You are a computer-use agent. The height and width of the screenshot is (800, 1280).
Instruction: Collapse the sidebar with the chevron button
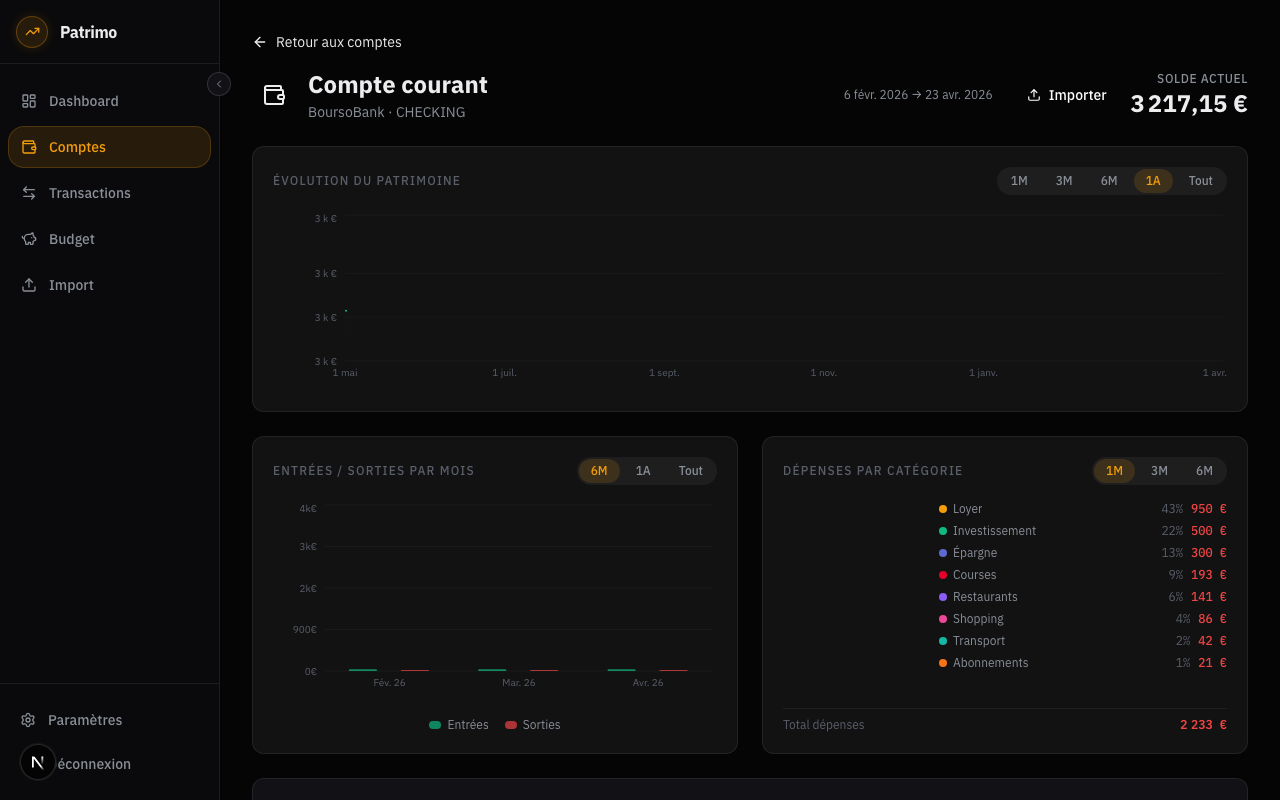pos(219,84)
